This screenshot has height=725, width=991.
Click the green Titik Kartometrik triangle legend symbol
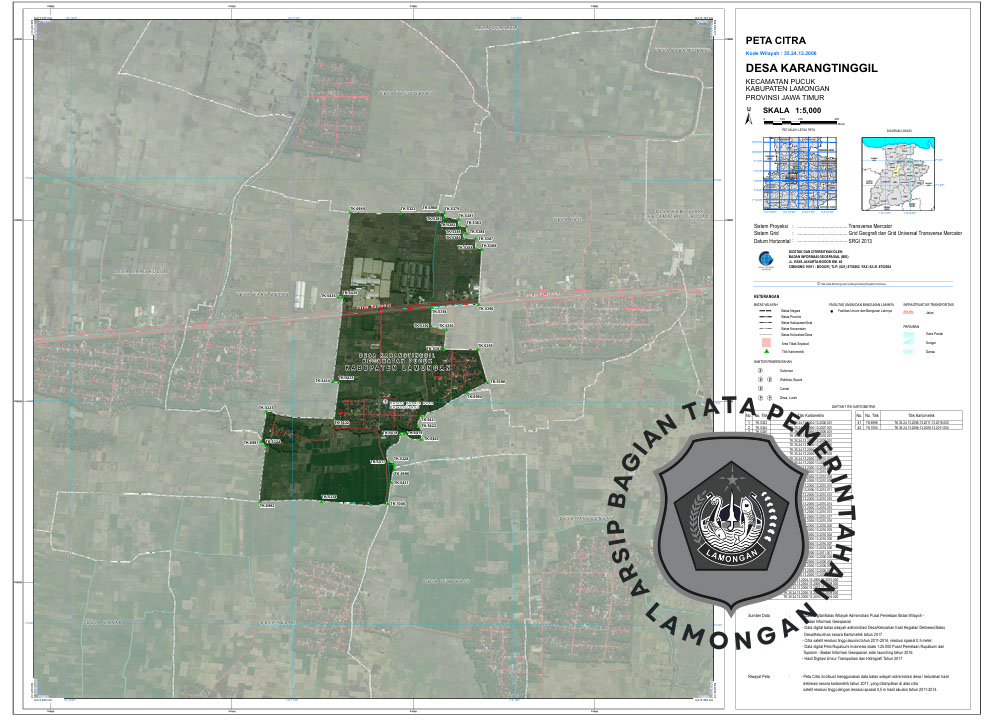click(765, 352)
